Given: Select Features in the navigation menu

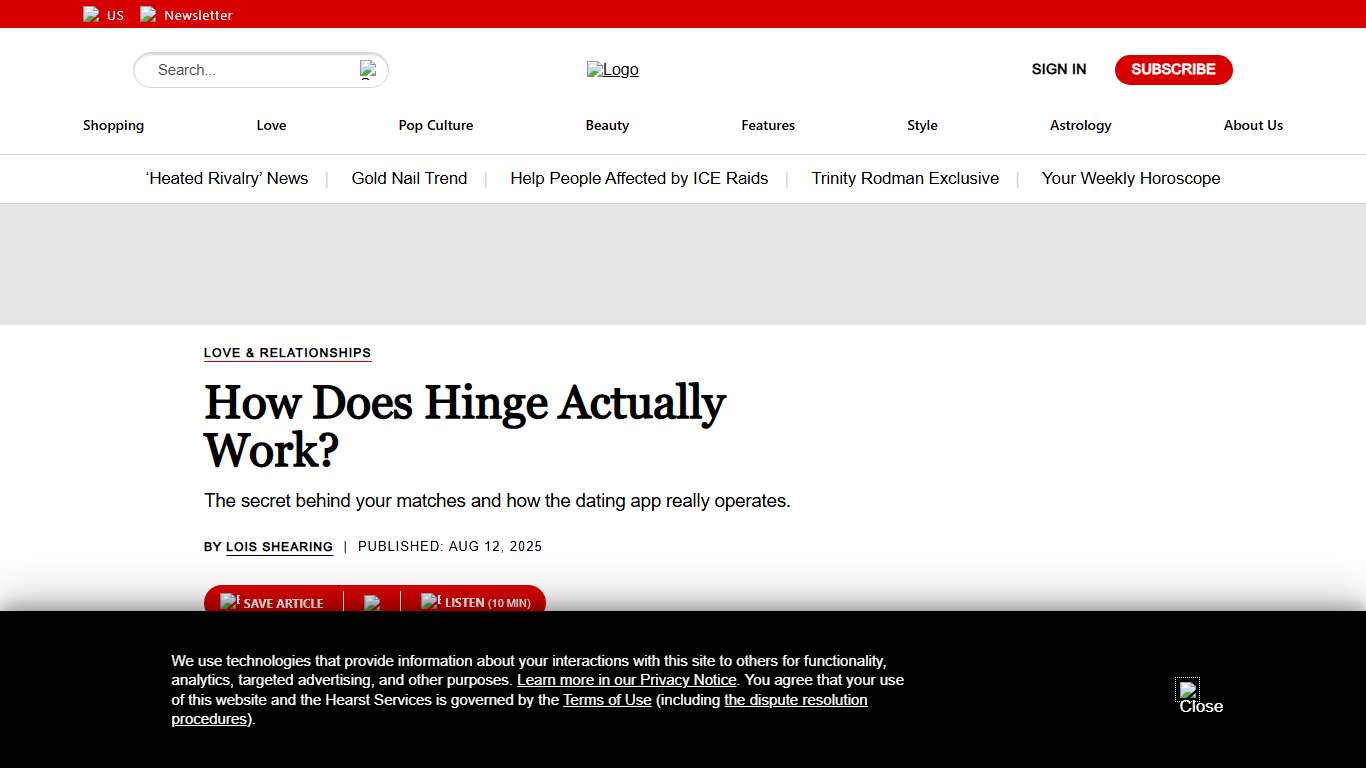Looking at the screenshot, I should (767, 125).
